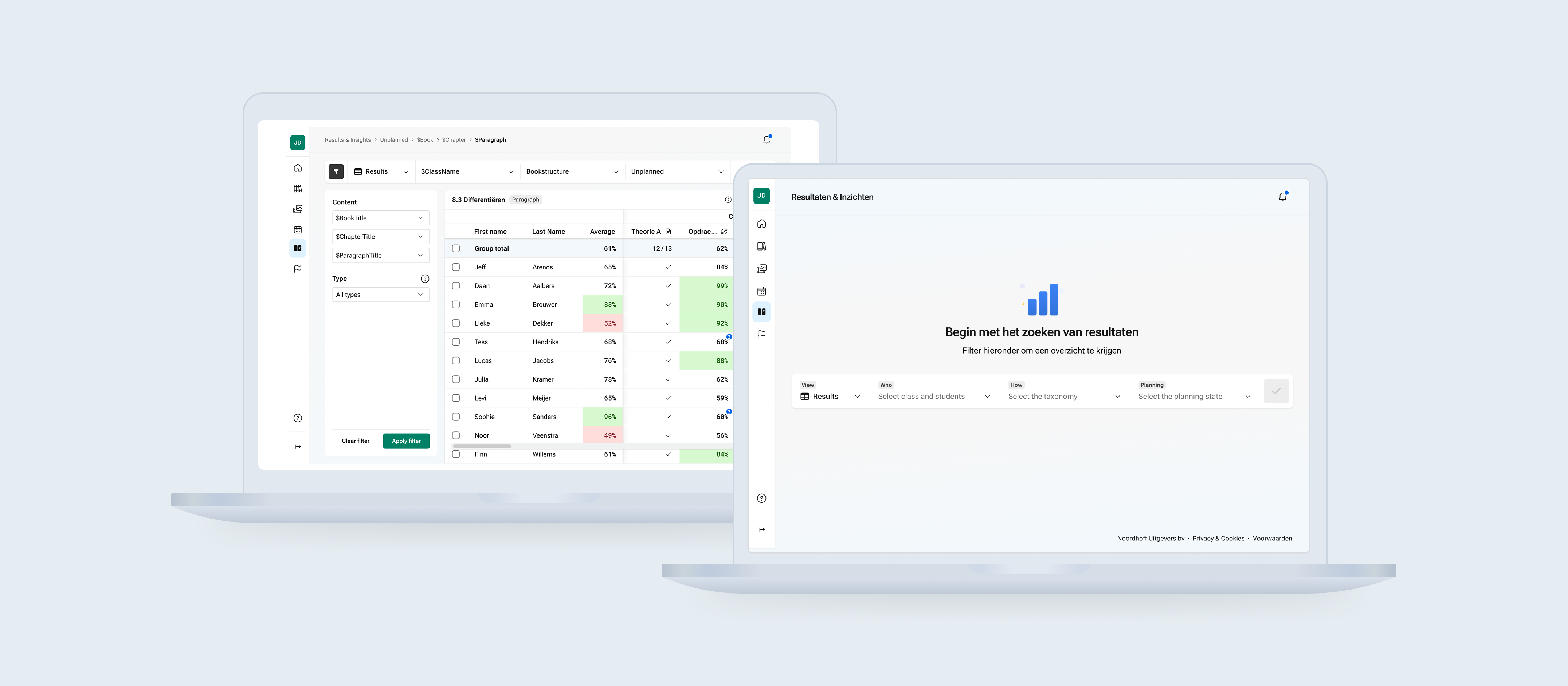This screenshot has width=1568, height=686.
Task: Open notifications bell in Resultaten & Inzichten header
Action: tap(1282, 196)
